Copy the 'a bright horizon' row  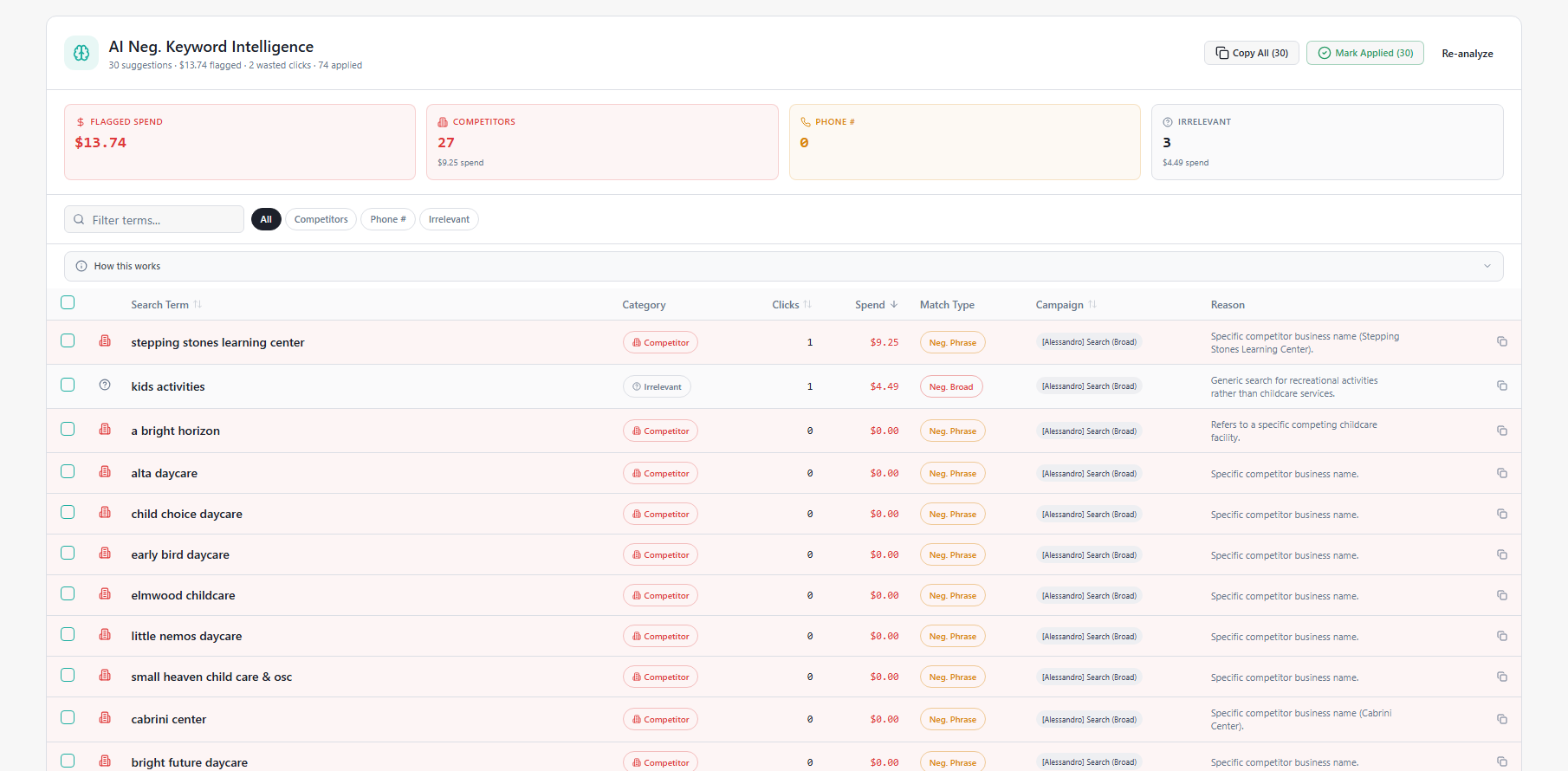pyautogui.click(x=1502, y=431)
